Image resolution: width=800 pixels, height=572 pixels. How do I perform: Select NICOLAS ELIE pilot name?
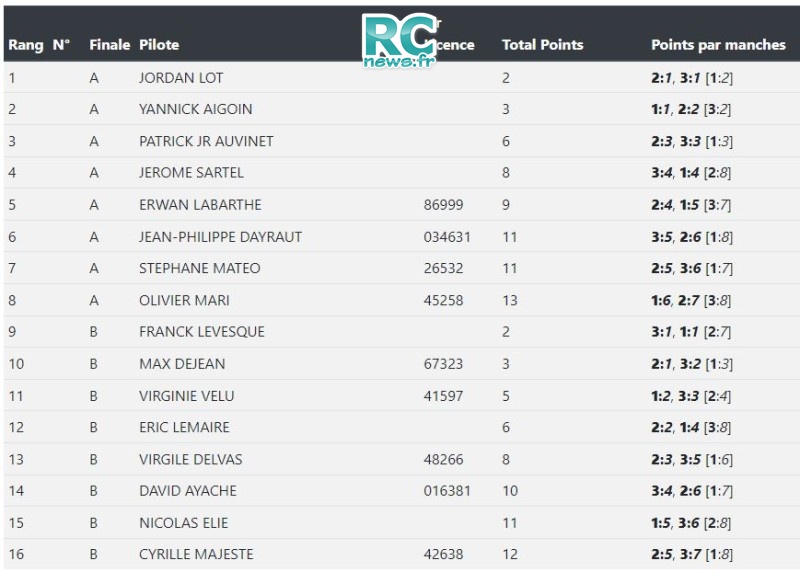coord(184,523)
